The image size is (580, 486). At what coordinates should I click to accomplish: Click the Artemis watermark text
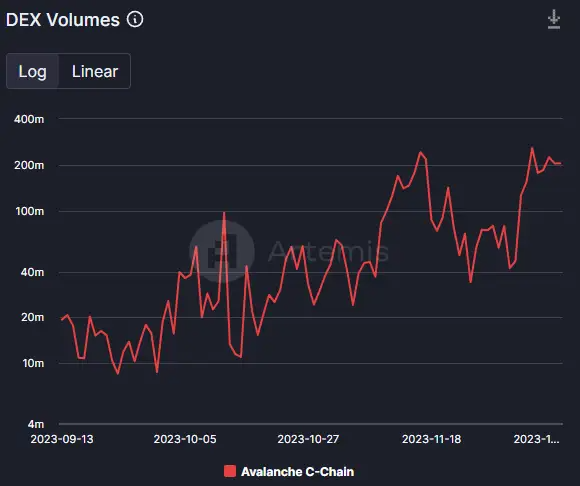328,252
